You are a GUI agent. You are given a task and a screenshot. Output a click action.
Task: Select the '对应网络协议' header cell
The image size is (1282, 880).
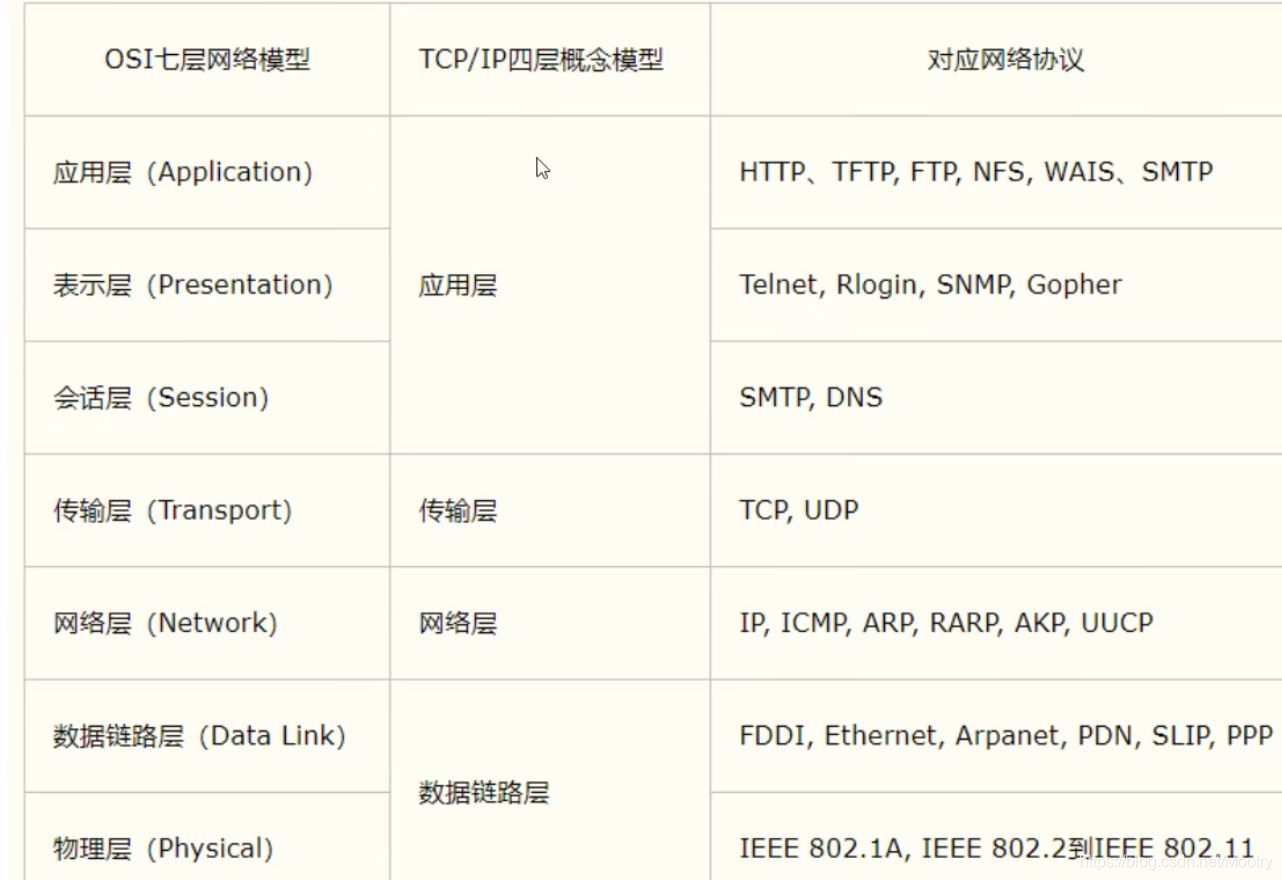(x=996, y=59)
